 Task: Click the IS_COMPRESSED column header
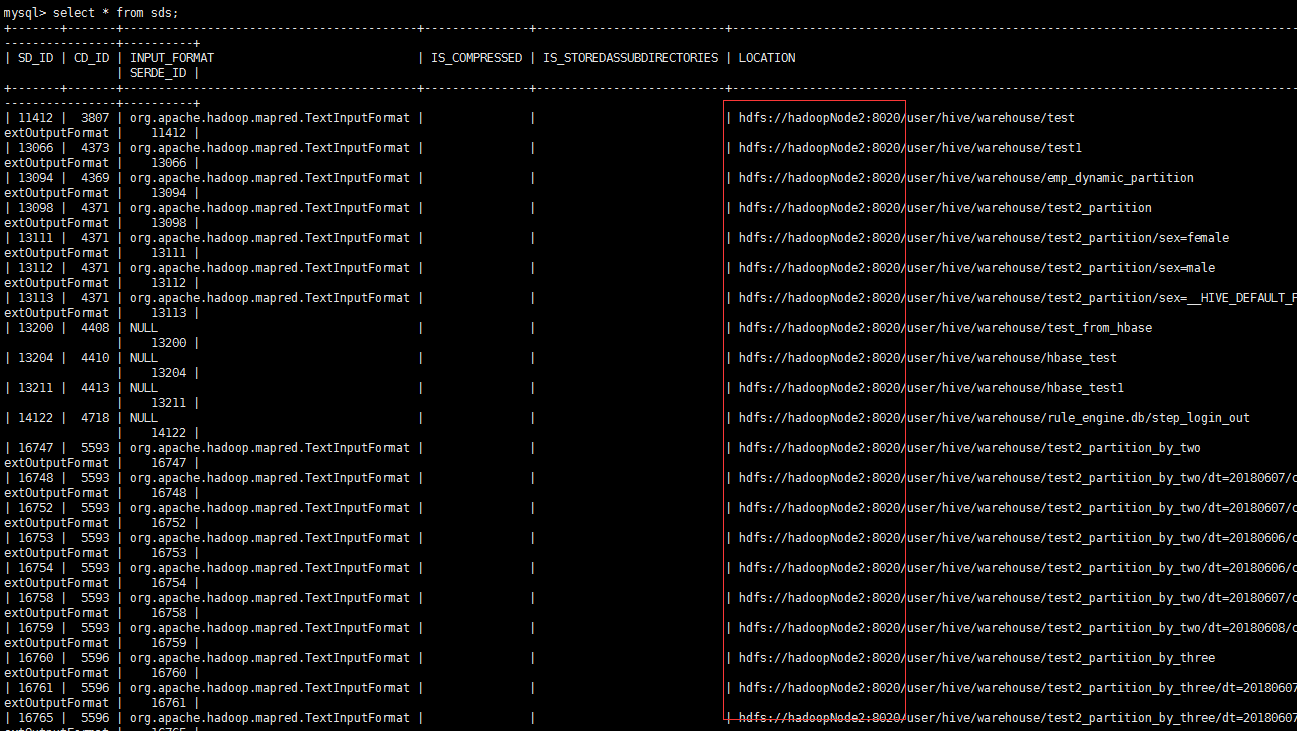click(x=477, y=57)
